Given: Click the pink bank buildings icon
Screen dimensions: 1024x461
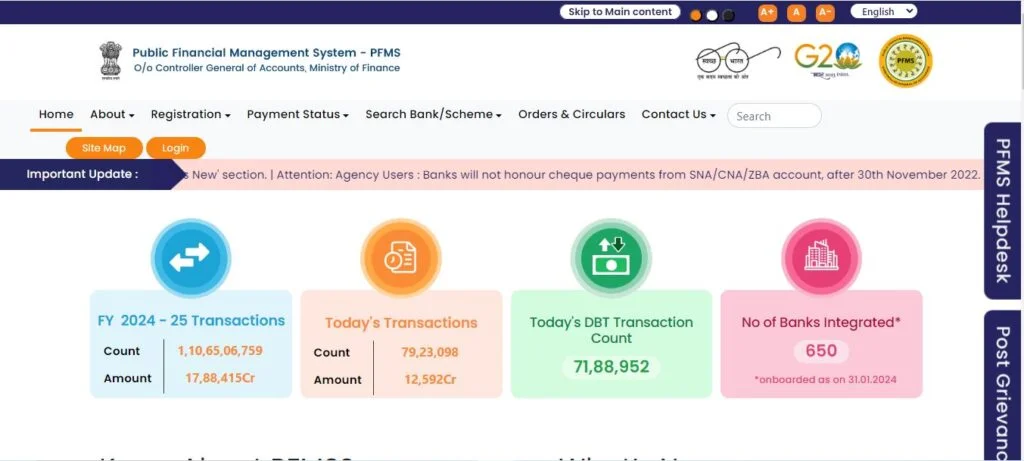Looking at the screenshot, I should (x=821, y=258).
